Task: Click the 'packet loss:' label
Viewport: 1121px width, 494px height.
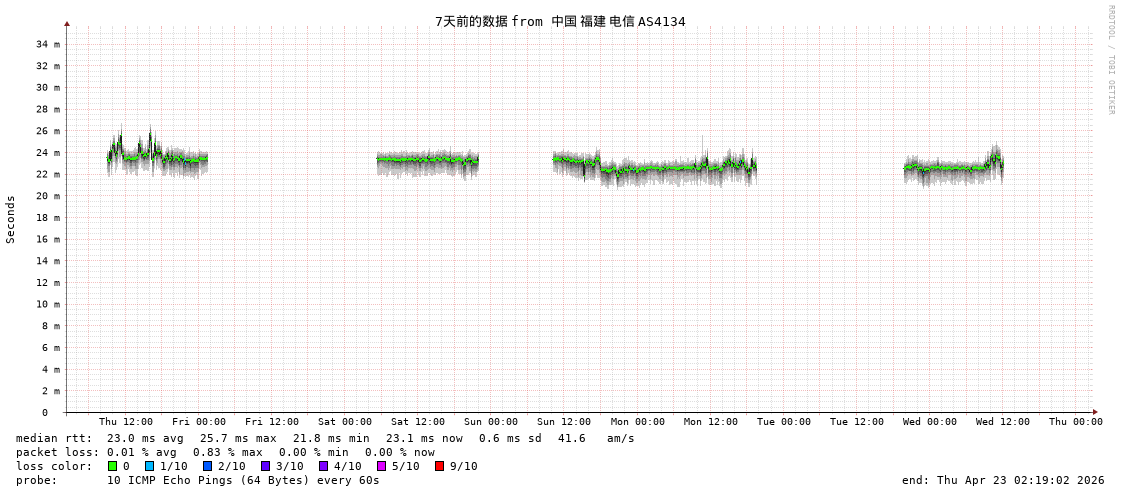Action: point(56,453)
